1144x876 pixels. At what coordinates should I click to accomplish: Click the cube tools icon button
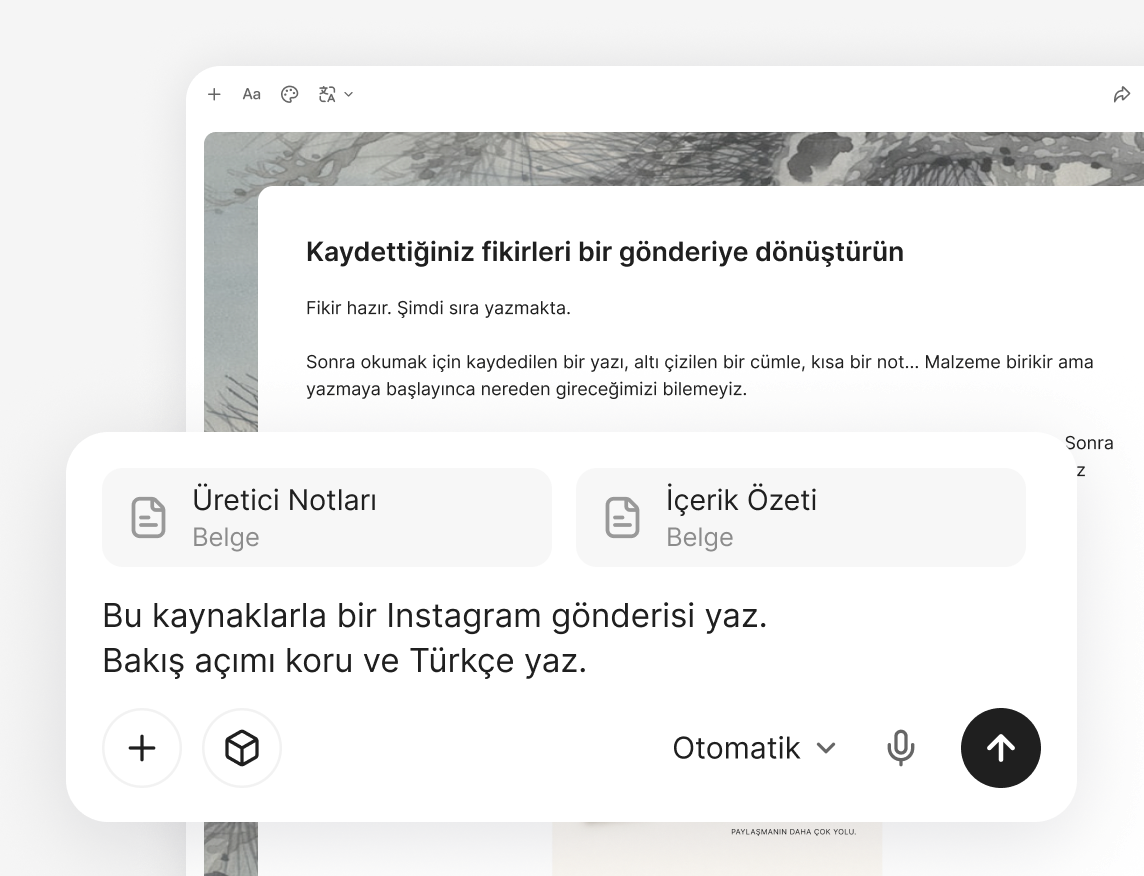(x=241, y=748)
